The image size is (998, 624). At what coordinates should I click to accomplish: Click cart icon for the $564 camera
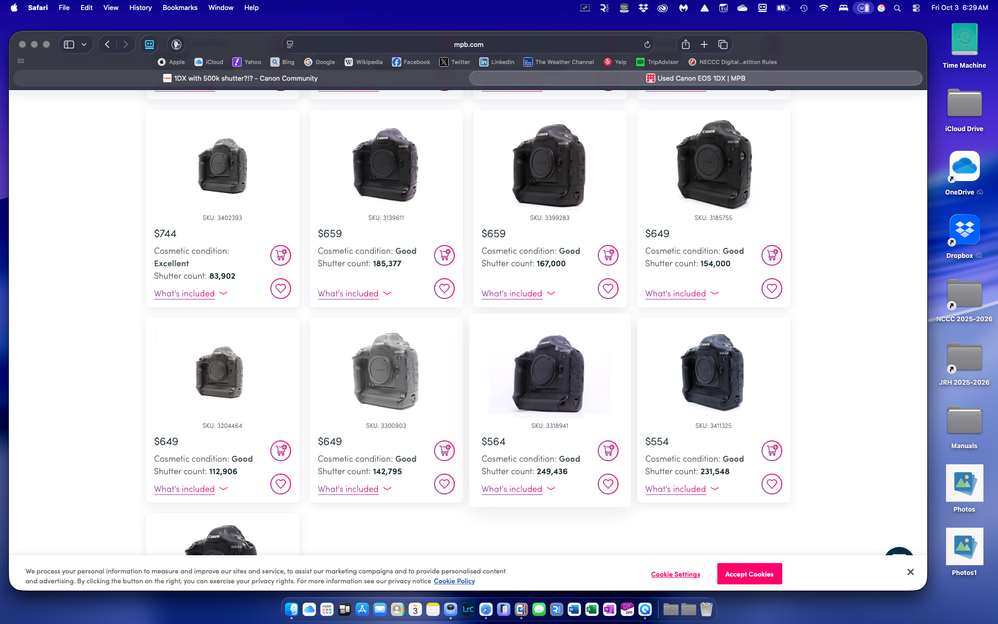[608, 451]
